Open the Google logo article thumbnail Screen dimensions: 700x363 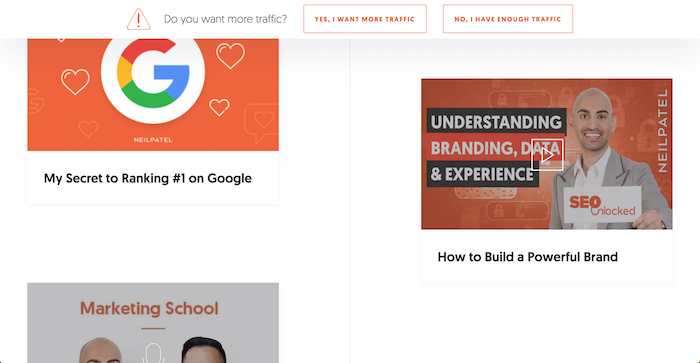point(153,95)
